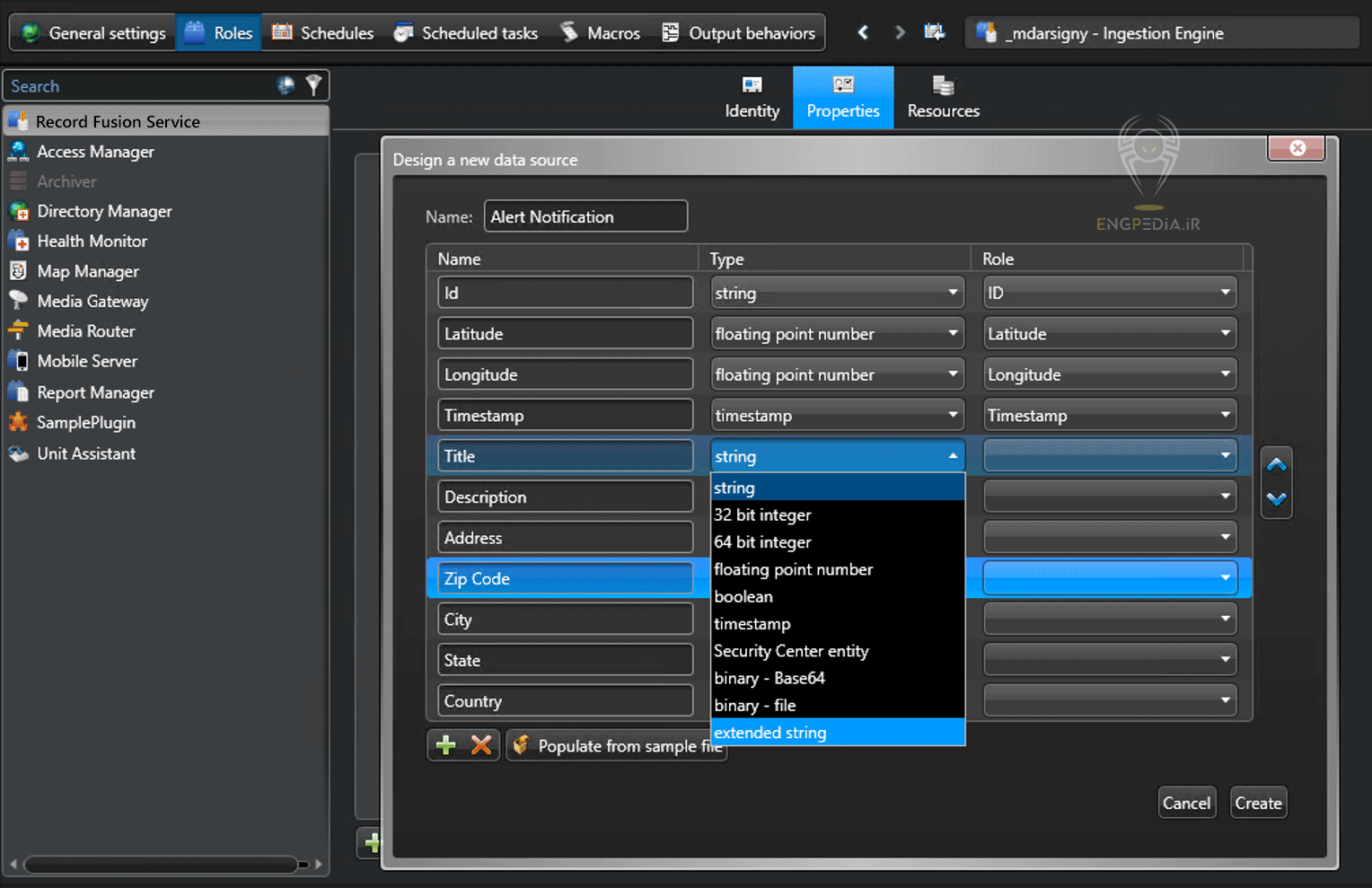This screenshot has height=888, width=1372.
Task: Open the Identity tab
Action: pyautogui.click(x=752, y=98)
